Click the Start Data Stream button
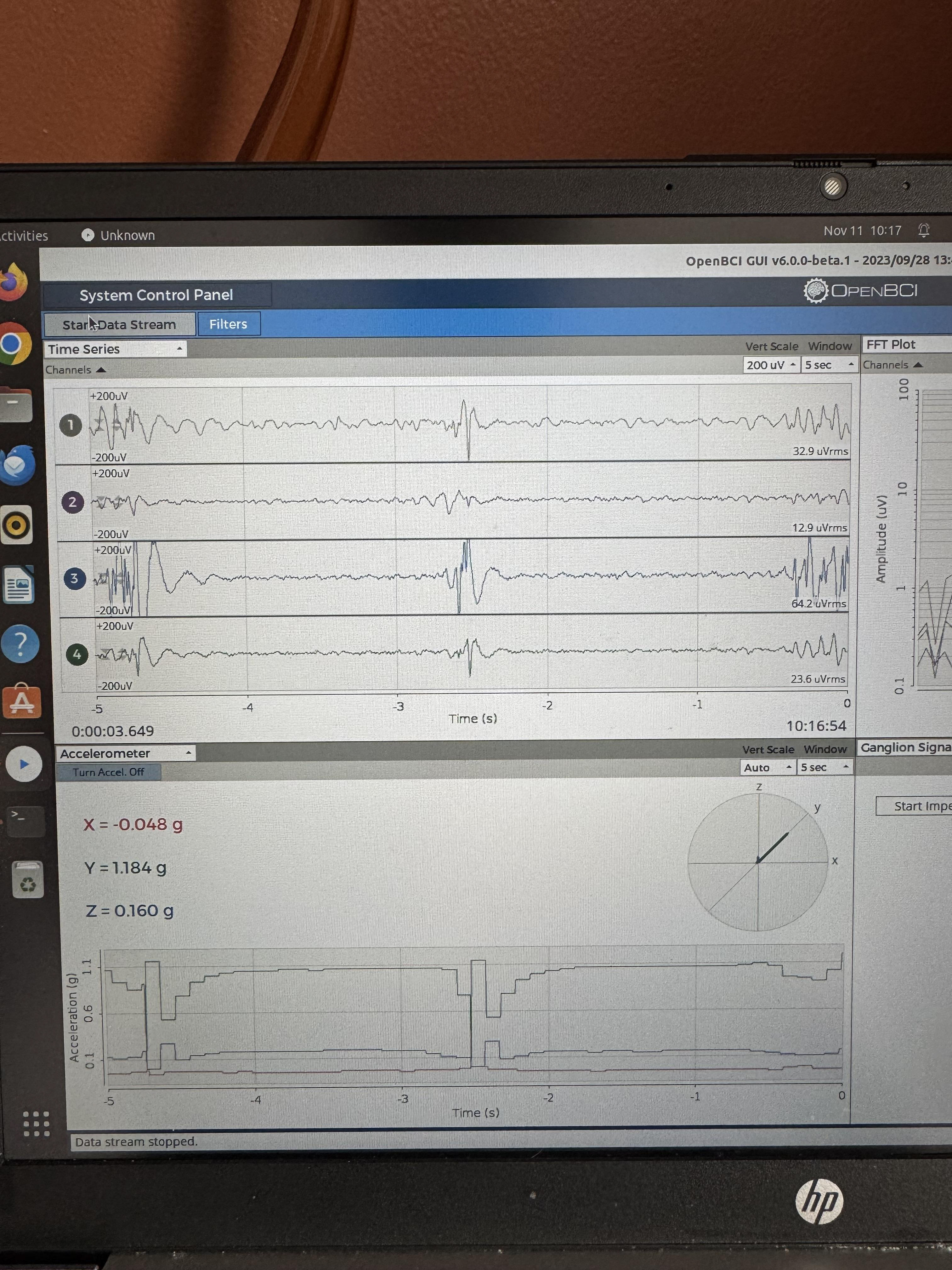 [x=119, y=325]
